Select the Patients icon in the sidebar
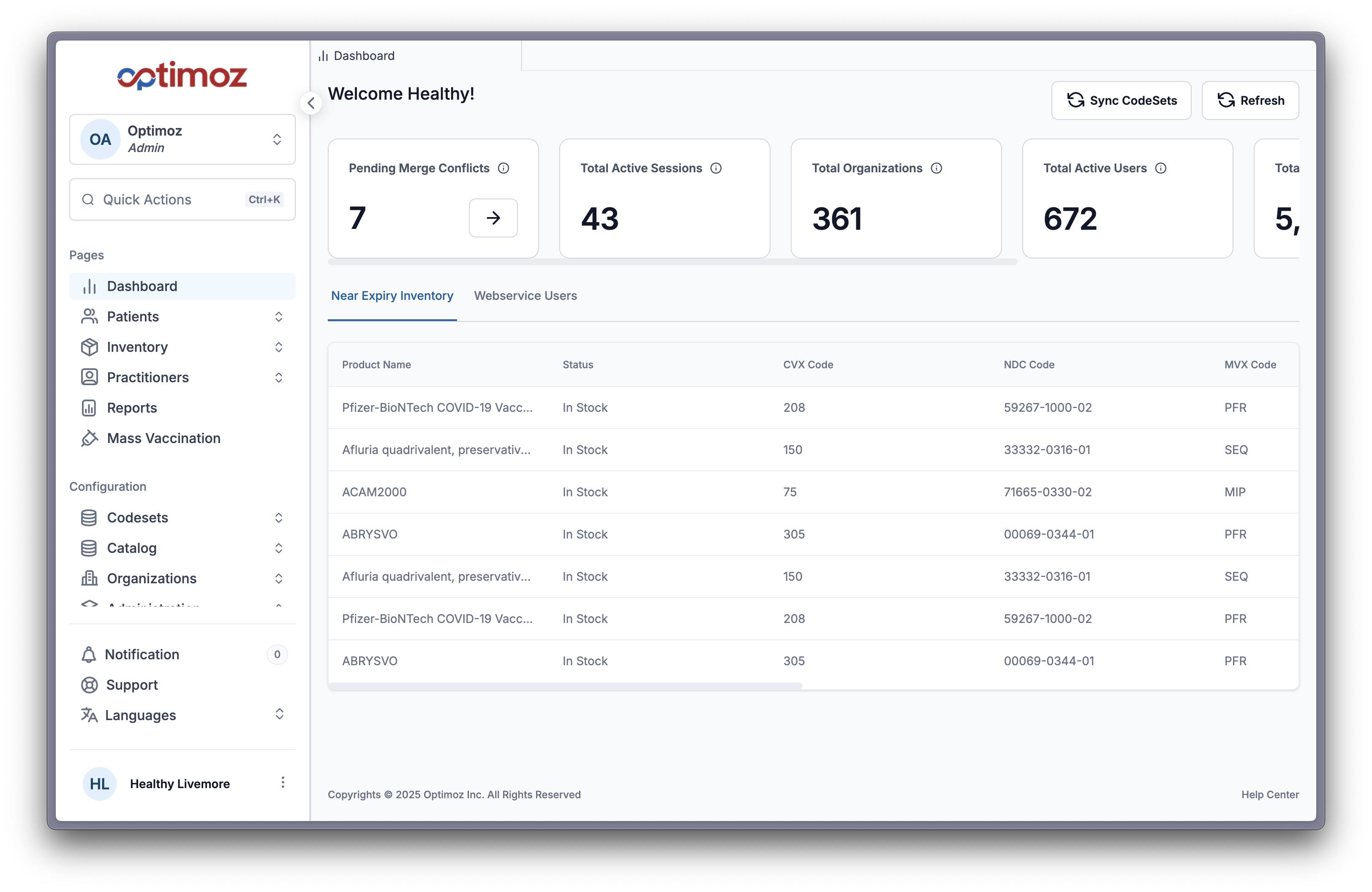The height and width of the screenshot is (892, 1372). [90, 316]
